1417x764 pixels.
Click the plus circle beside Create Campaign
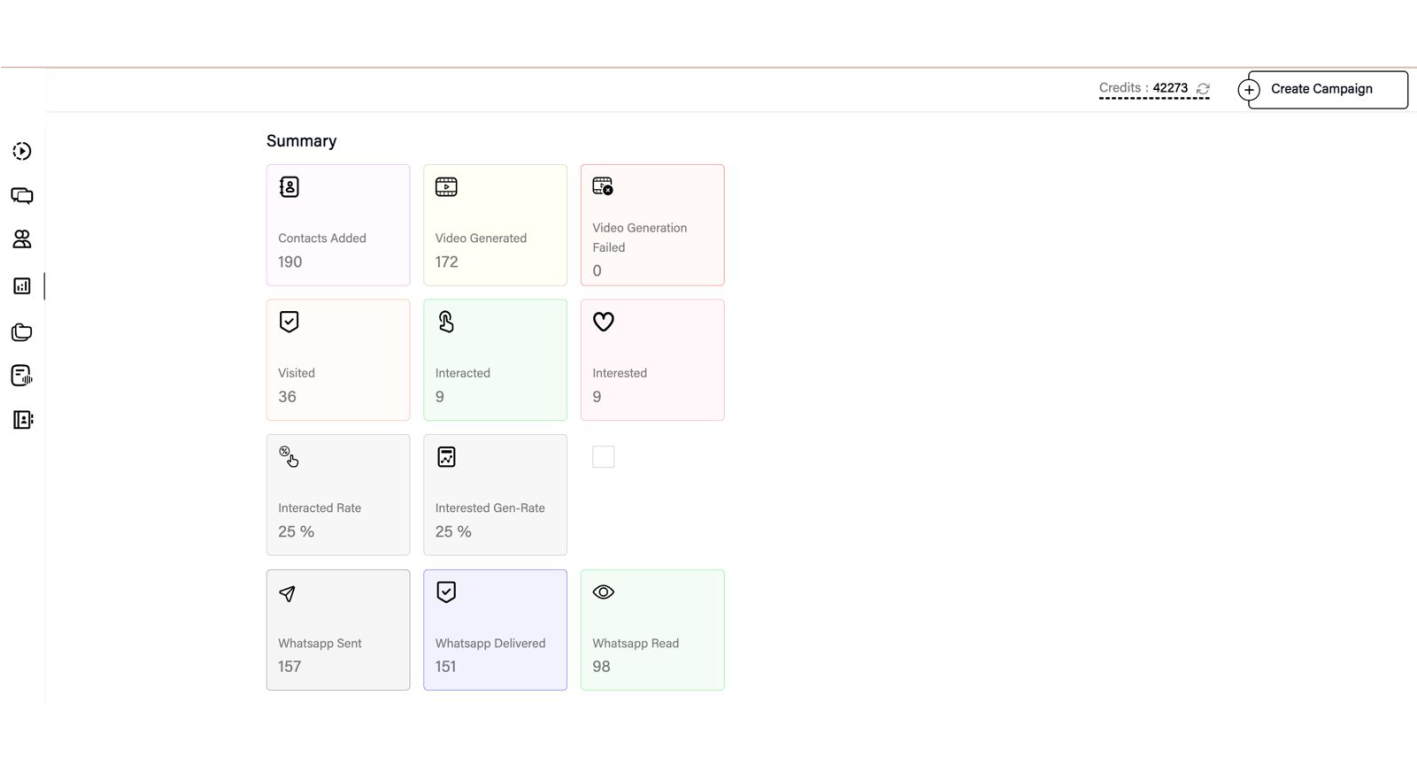[x=1248, y=90]
